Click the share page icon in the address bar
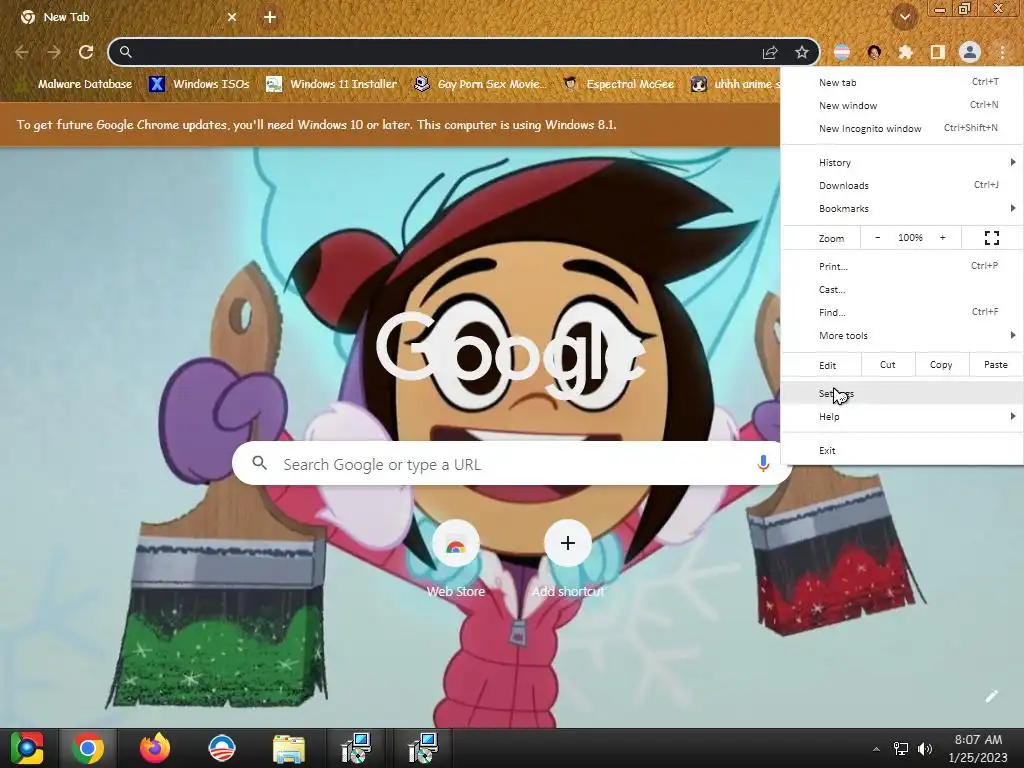This screenshot has width=1024, height=768. point(770,52)
